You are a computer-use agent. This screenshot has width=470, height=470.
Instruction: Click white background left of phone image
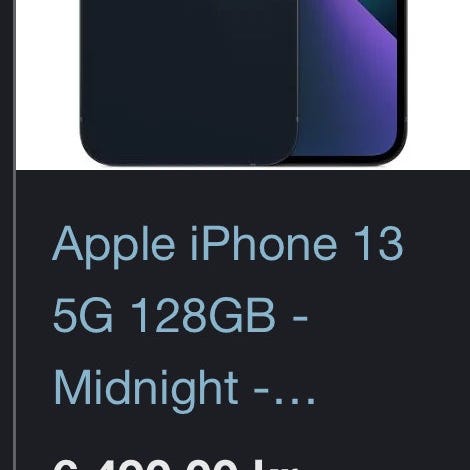coord(48,83)
